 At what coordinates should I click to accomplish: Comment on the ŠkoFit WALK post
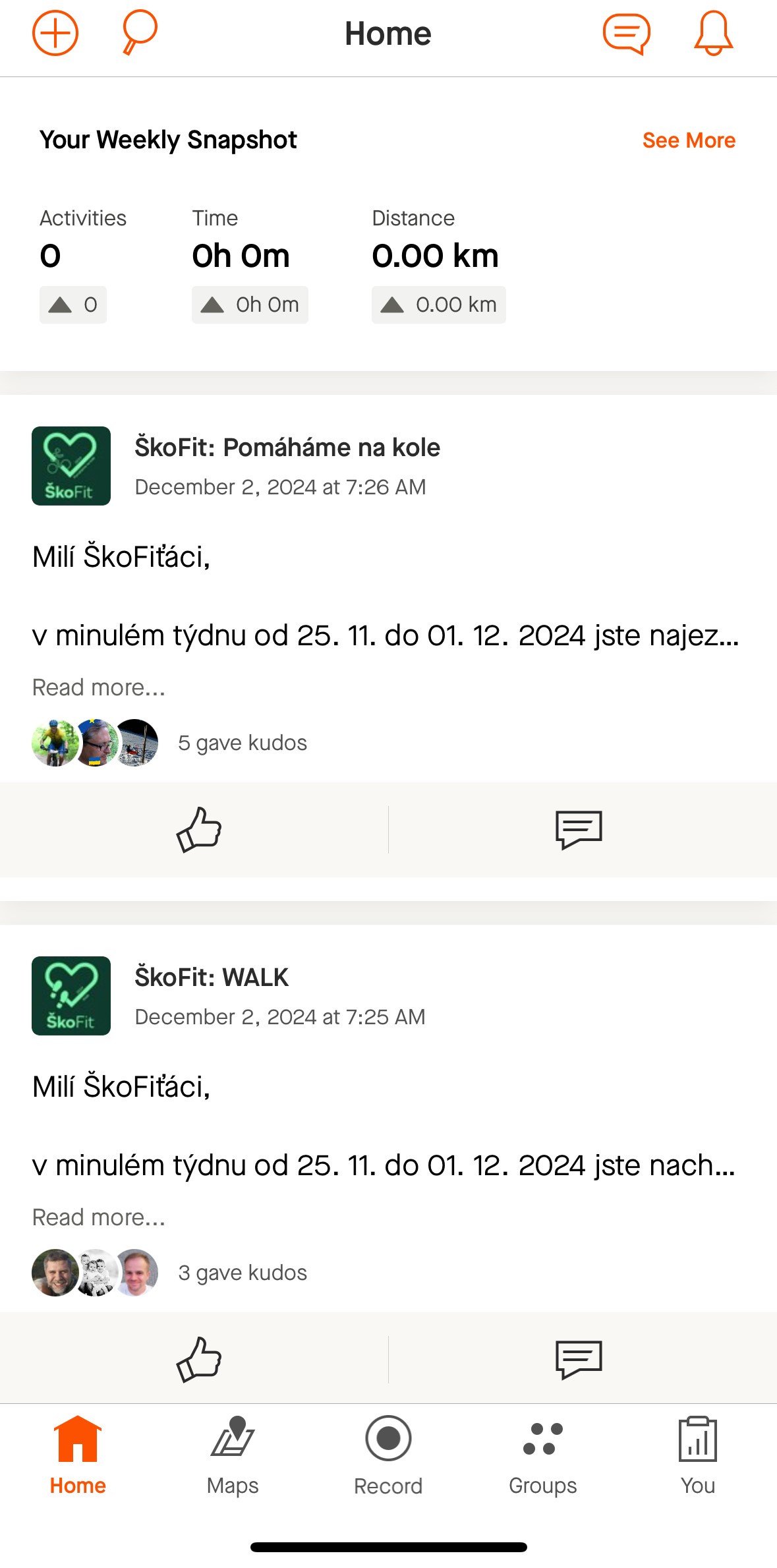pos(579,1360)
